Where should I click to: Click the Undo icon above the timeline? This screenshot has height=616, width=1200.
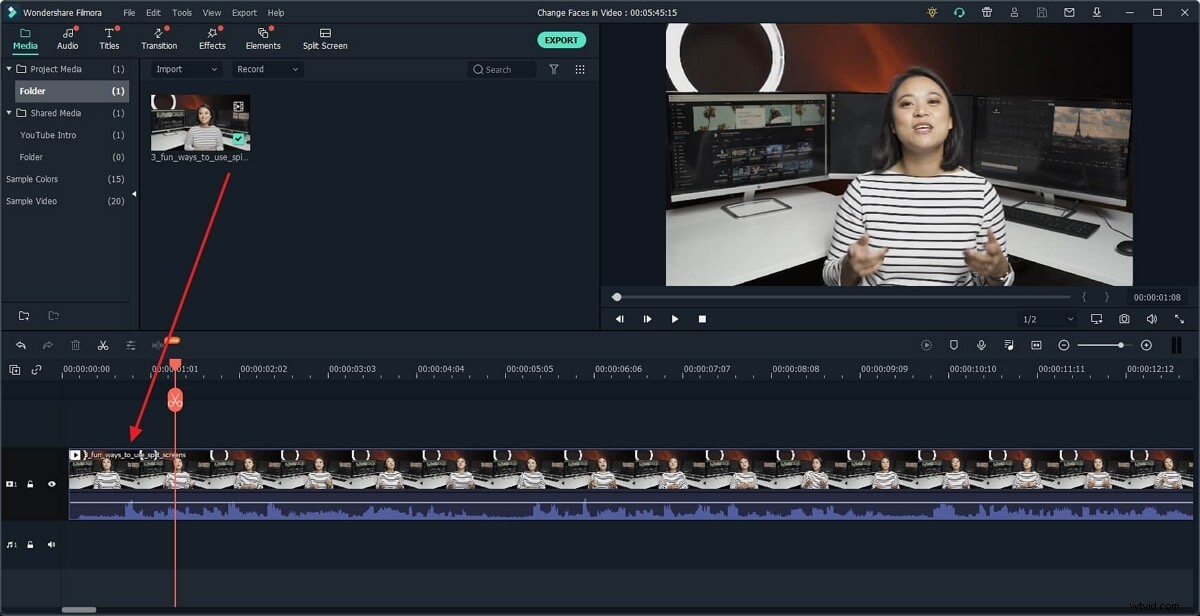coord(21,344)
